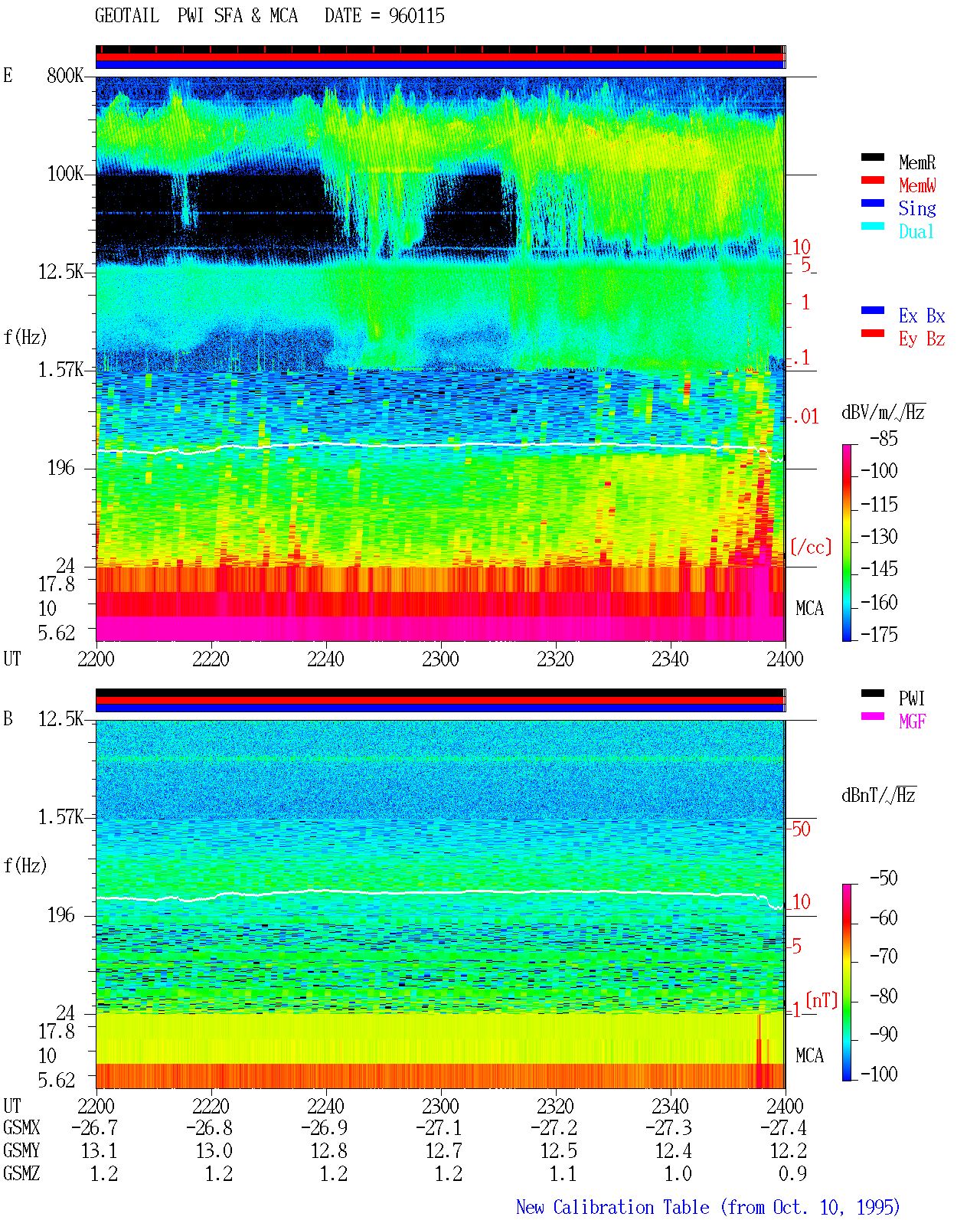Click the '-130' color scale value
Screen dimensions: 980x1220
click(879, 537)
